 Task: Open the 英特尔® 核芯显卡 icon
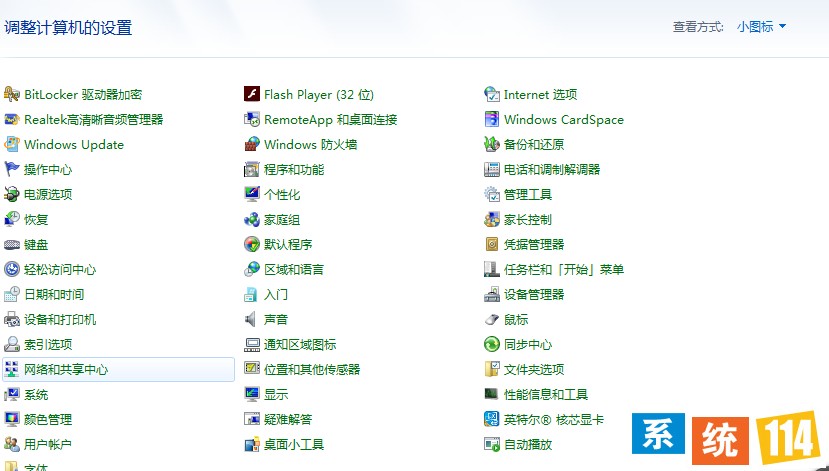click(492, 419)
